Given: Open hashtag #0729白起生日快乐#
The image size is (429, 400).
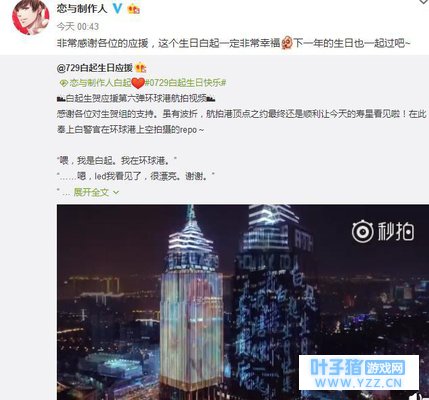Looking at the screenshot, I should (x=186, y=83).
